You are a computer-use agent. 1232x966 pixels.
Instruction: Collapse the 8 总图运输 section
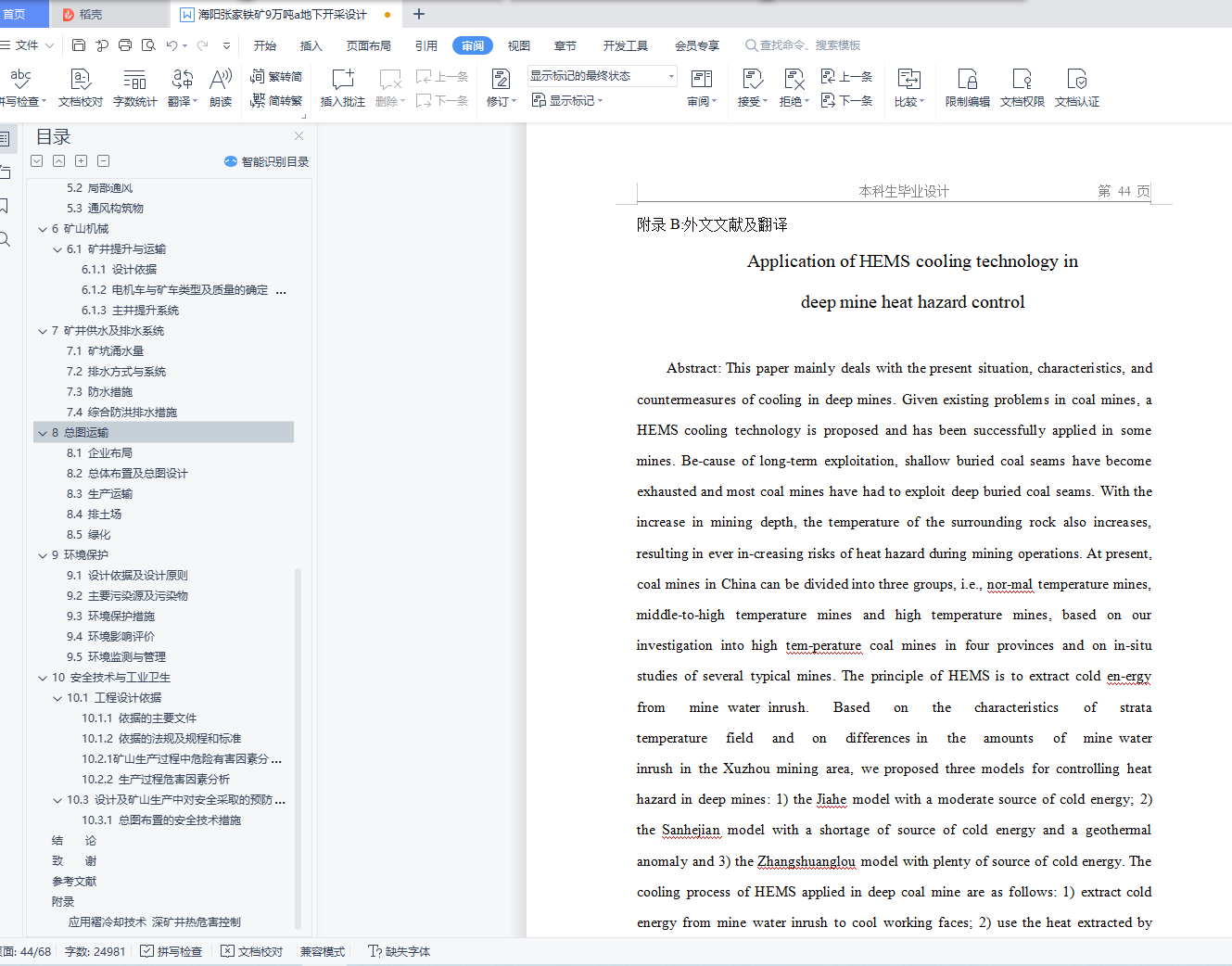(x=43, y=433)
